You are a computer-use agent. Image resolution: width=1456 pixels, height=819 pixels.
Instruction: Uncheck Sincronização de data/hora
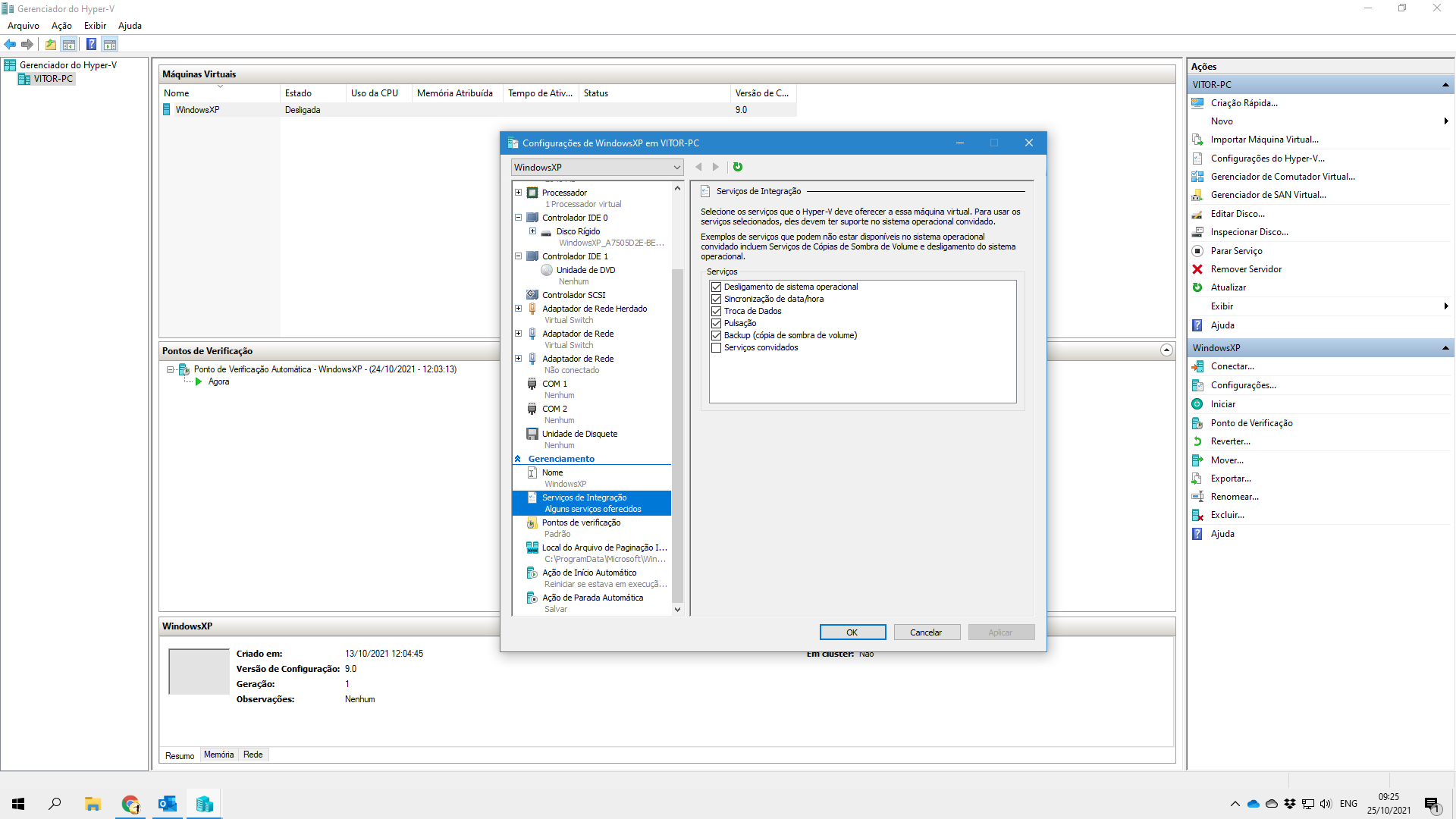pyautogui.click(x=716, y=300)
